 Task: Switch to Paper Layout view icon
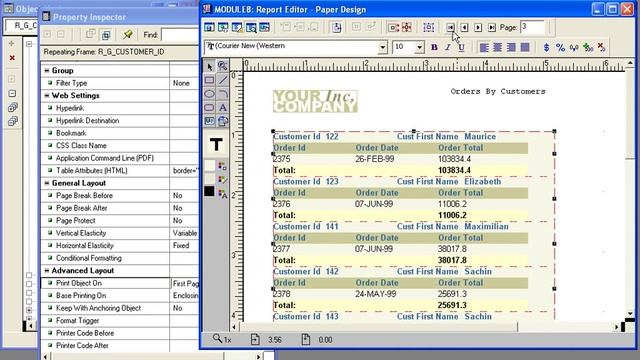coord(237,27)
